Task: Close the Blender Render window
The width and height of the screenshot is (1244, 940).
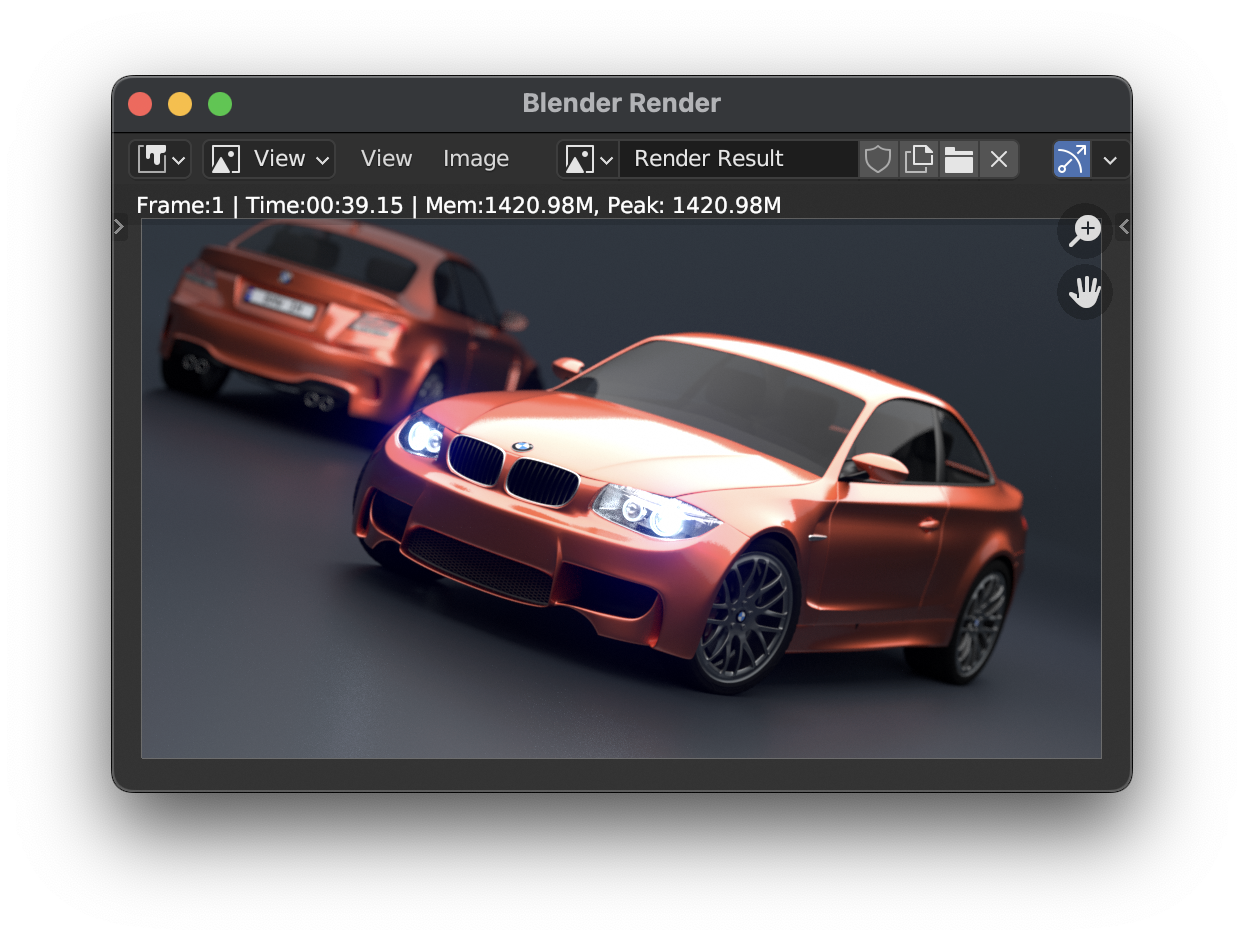Action: (140, 104)
